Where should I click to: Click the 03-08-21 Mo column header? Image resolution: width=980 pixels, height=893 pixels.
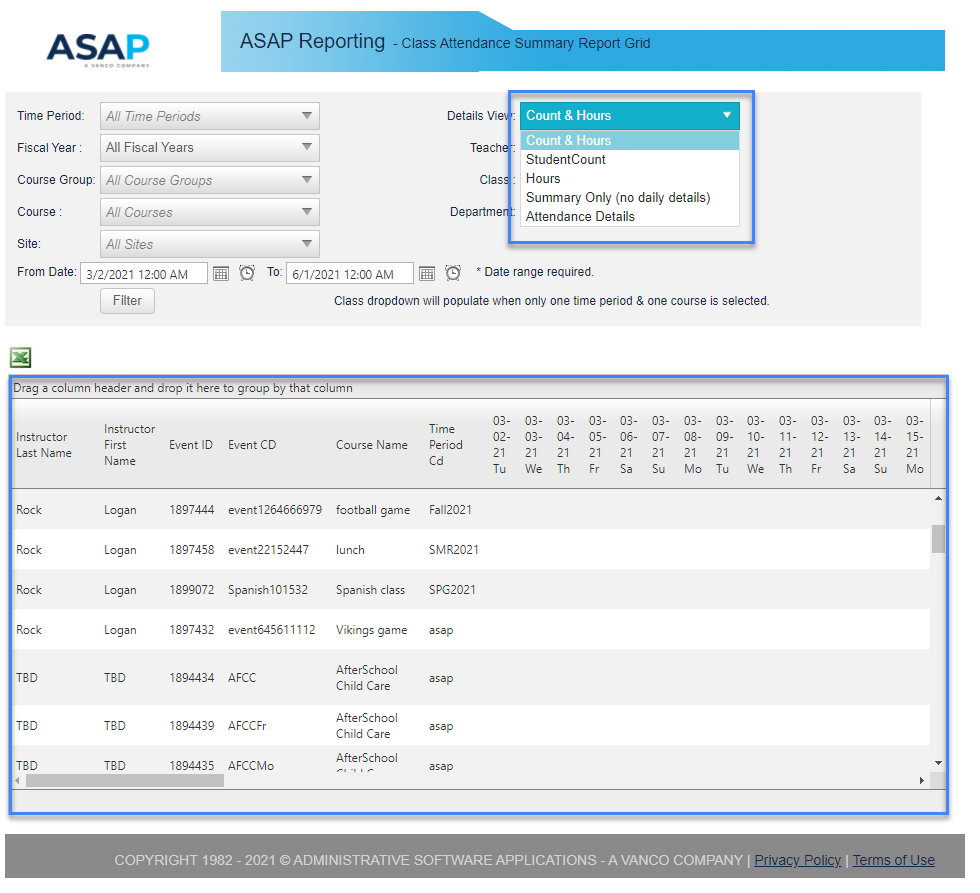[x=692, y=445]
